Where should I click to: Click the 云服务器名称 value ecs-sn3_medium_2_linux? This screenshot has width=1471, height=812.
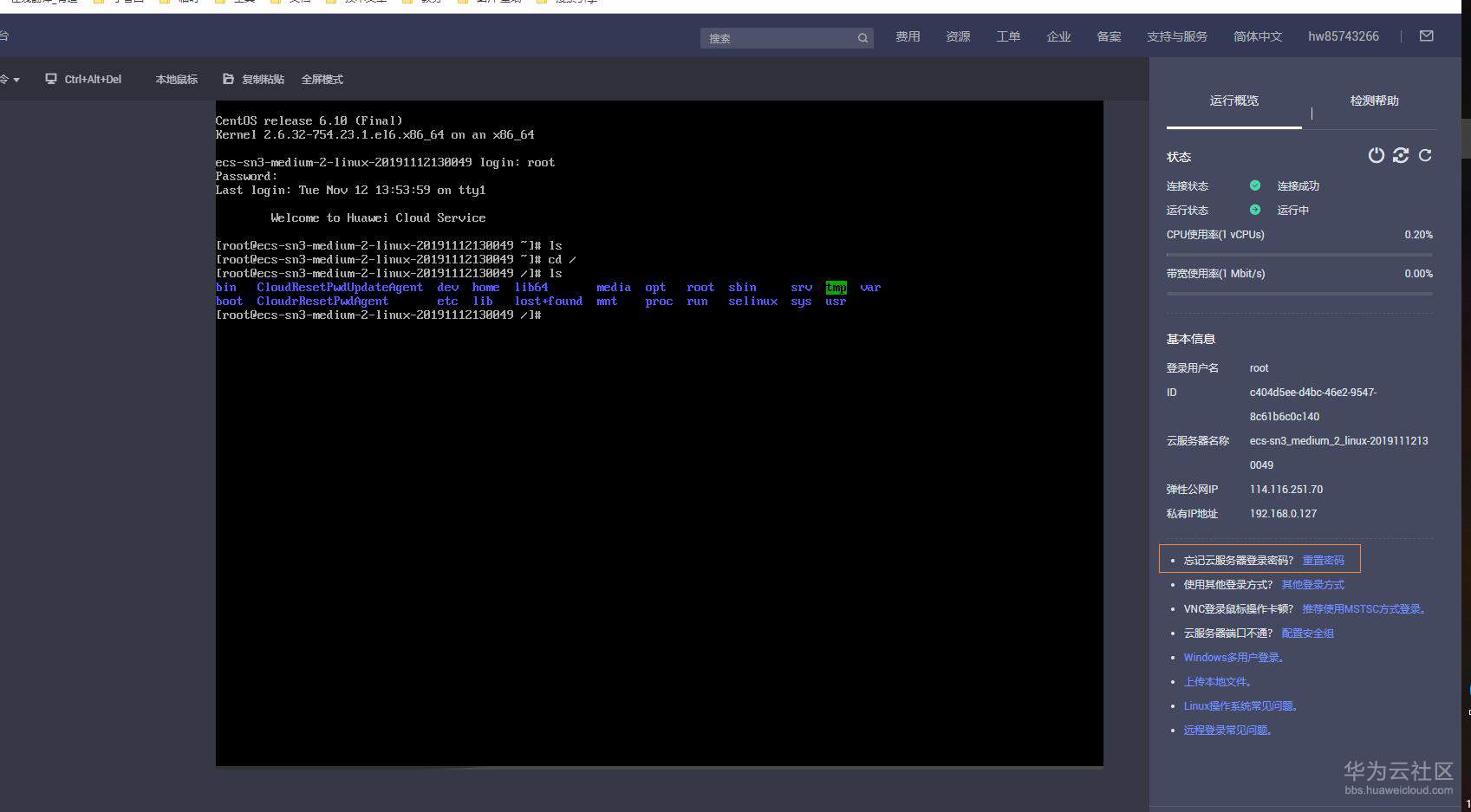pyautogui.click(x=1339, y=453)
